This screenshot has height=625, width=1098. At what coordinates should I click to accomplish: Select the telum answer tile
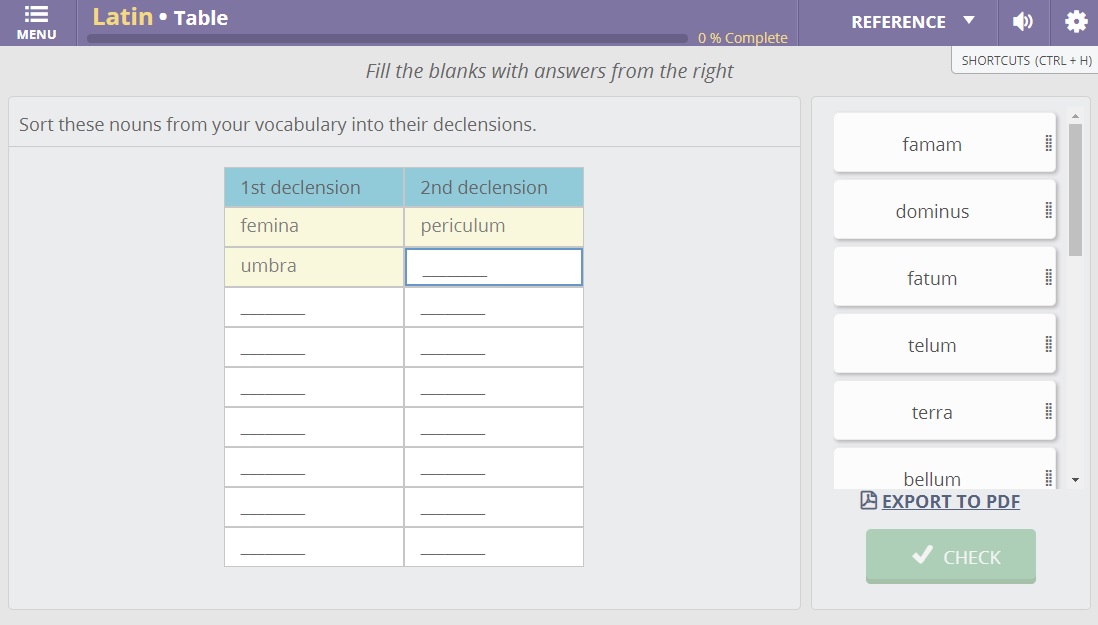click(x=932, y=344)
